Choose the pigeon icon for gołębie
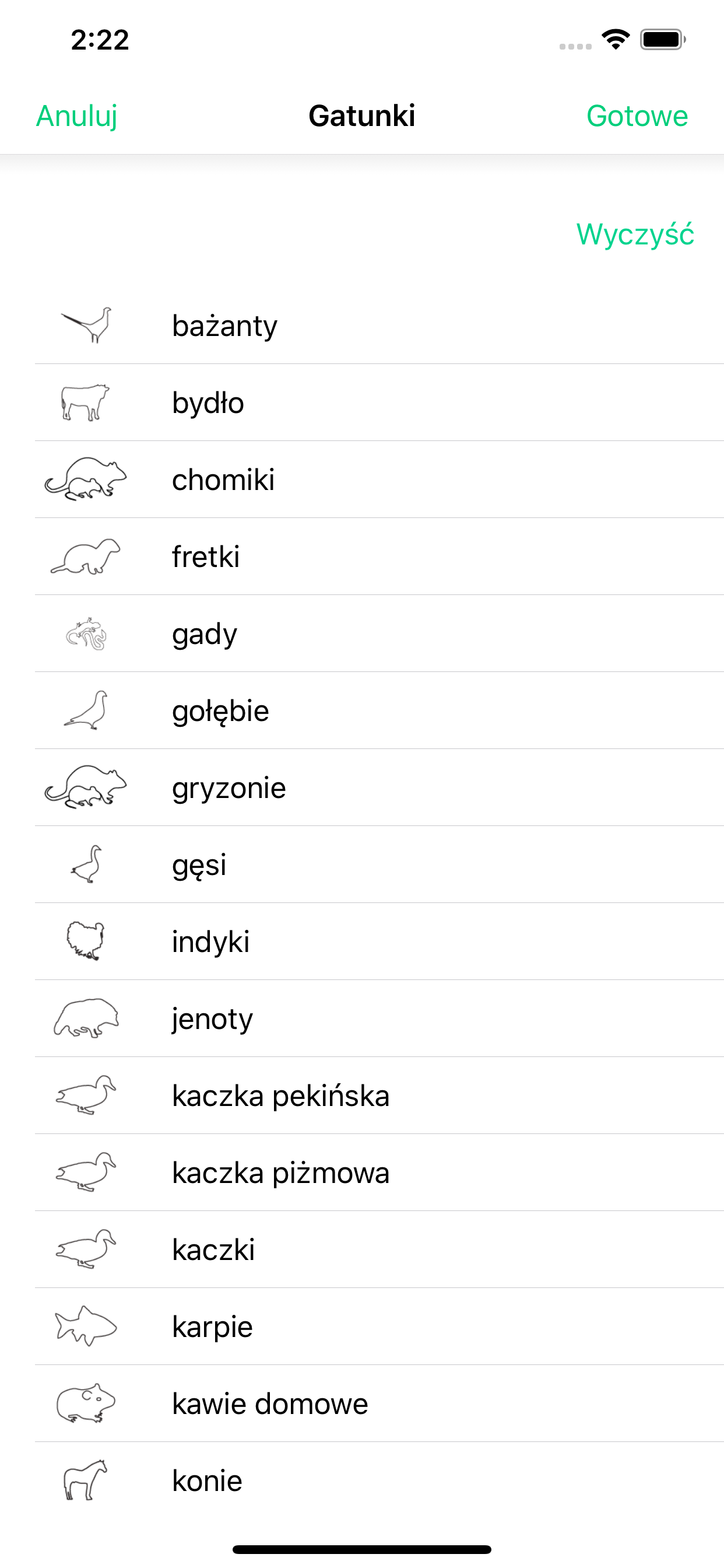This screenshot has height=1568, width=724. coord(86,710)
